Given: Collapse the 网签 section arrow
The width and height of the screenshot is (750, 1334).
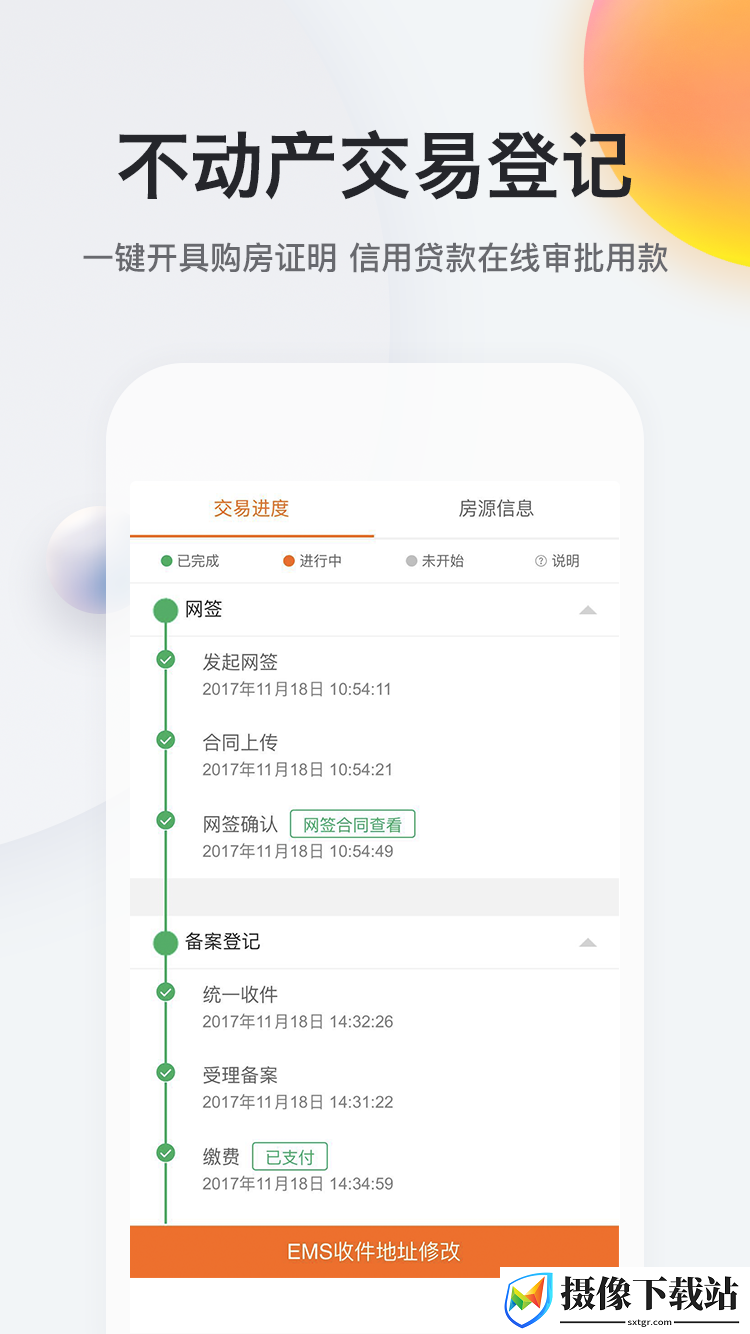Looking at the screenshot, I should tap(588, 610).
